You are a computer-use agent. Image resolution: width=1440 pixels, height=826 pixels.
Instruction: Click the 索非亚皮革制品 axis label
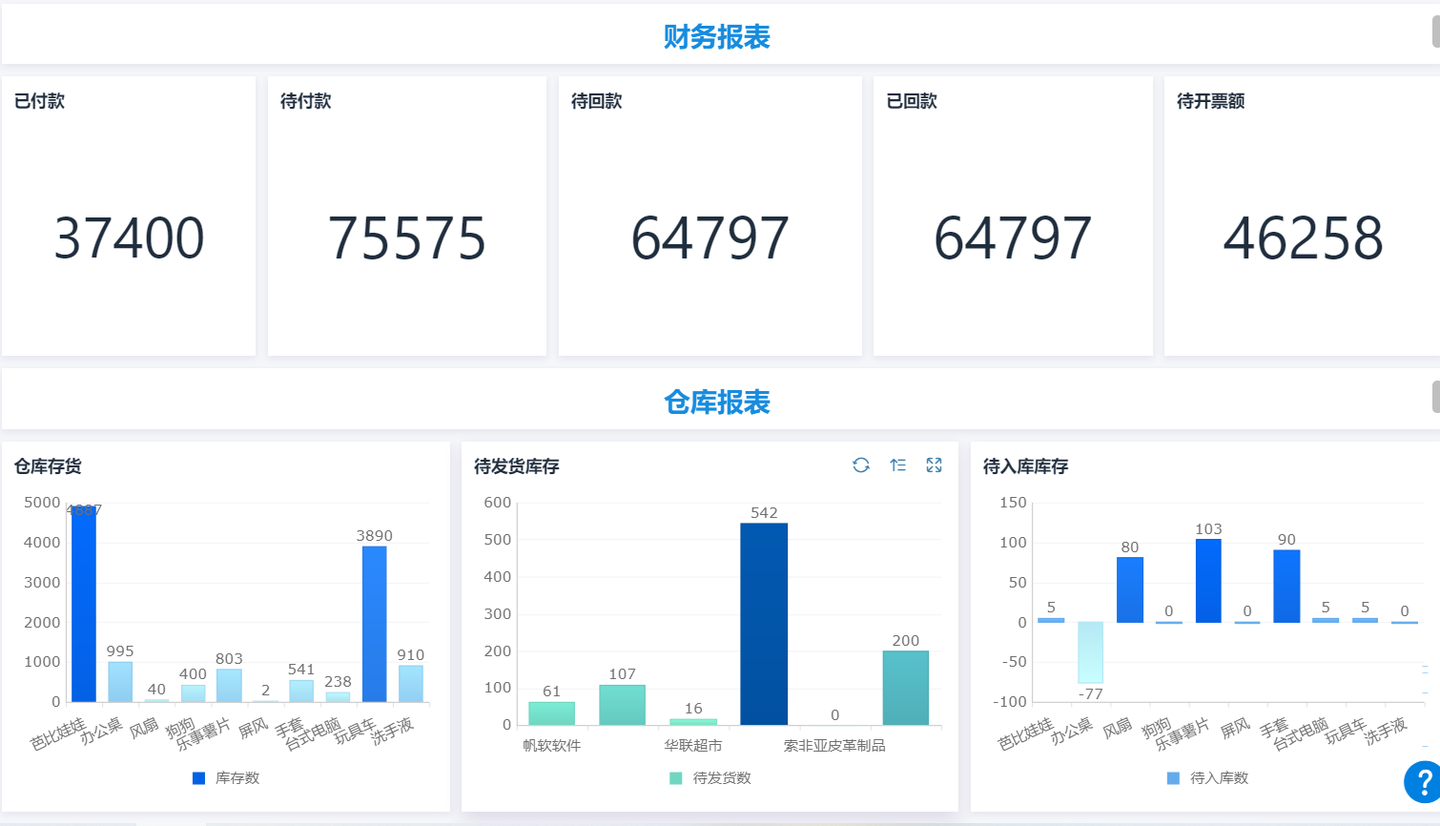coord(835,745)
